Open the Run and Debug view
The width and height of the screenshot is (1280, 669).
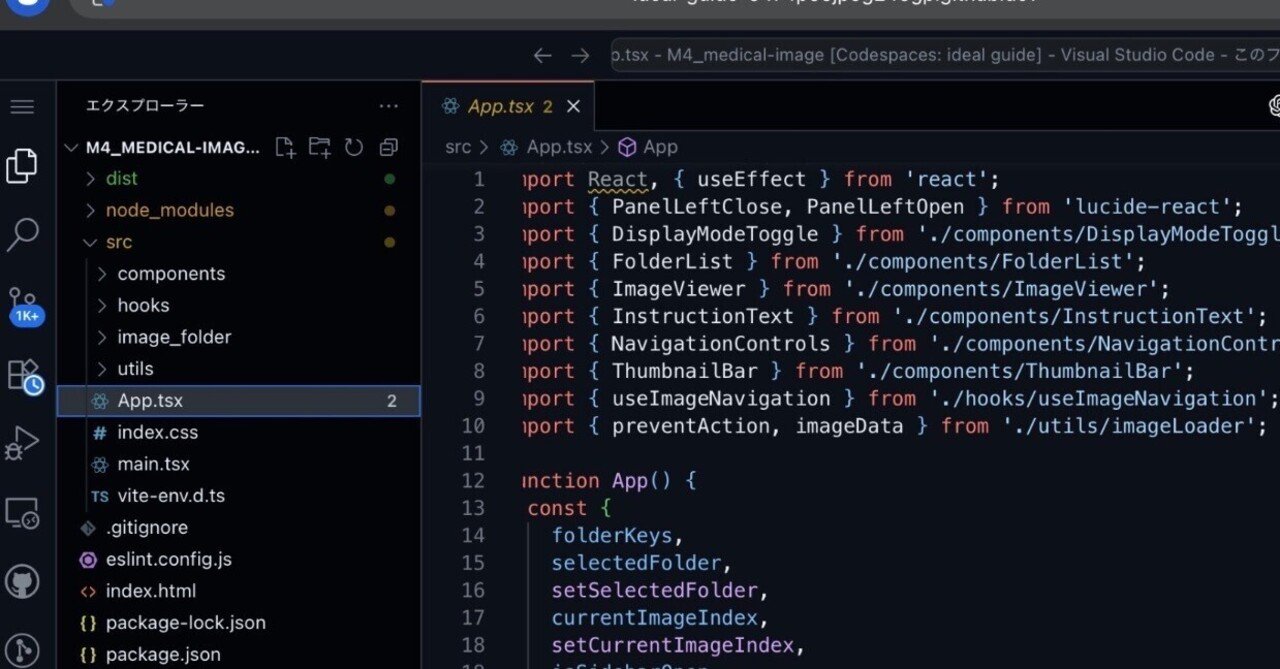pyautogui.click(x=22, y=443)
